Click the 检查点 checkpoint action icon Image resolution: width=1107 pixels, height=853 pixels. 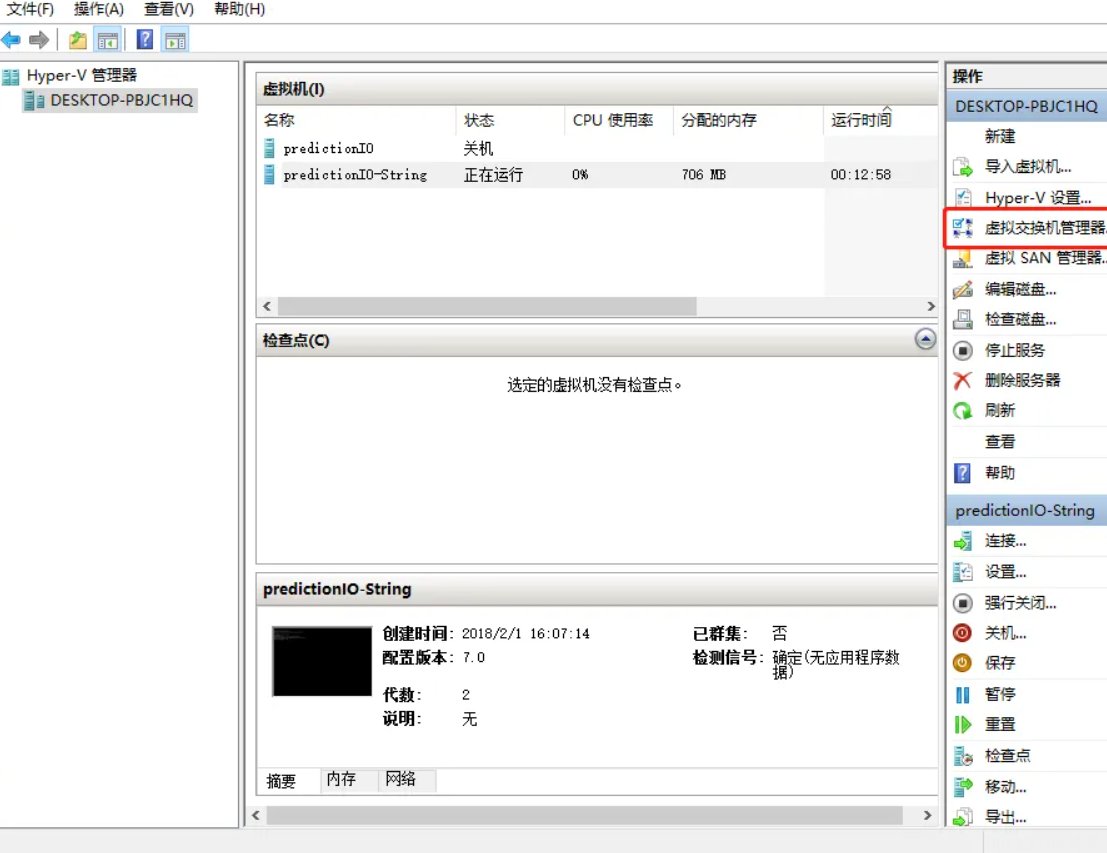pos(962,756)
